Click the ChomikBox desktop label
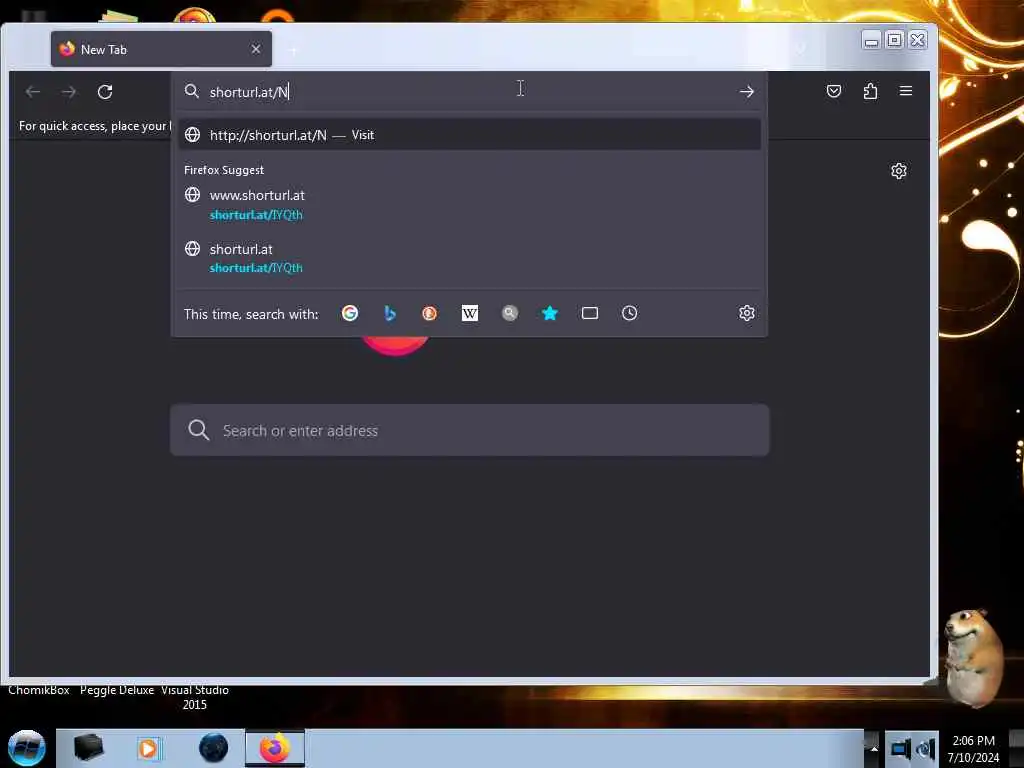The height and width of the screenshot is (768, 1024). click(39, 690)
